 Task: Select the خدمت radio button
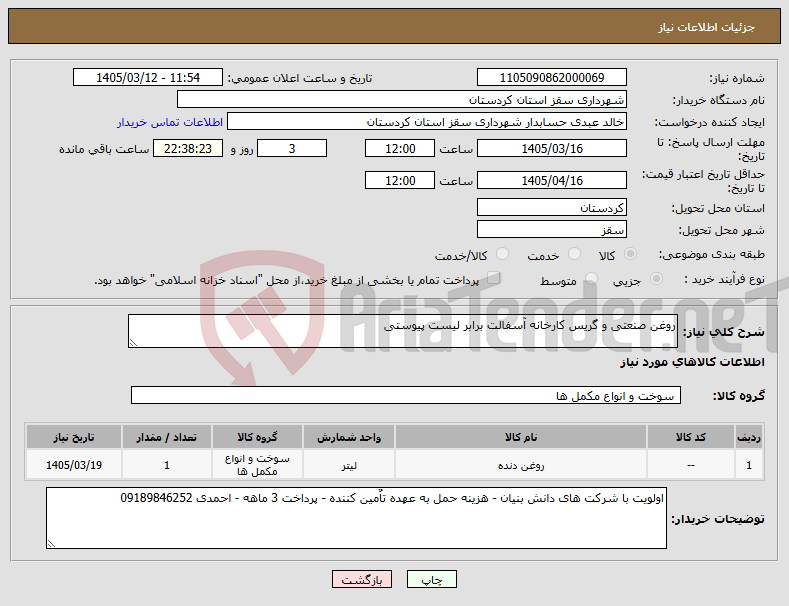[x=574, y=254]
